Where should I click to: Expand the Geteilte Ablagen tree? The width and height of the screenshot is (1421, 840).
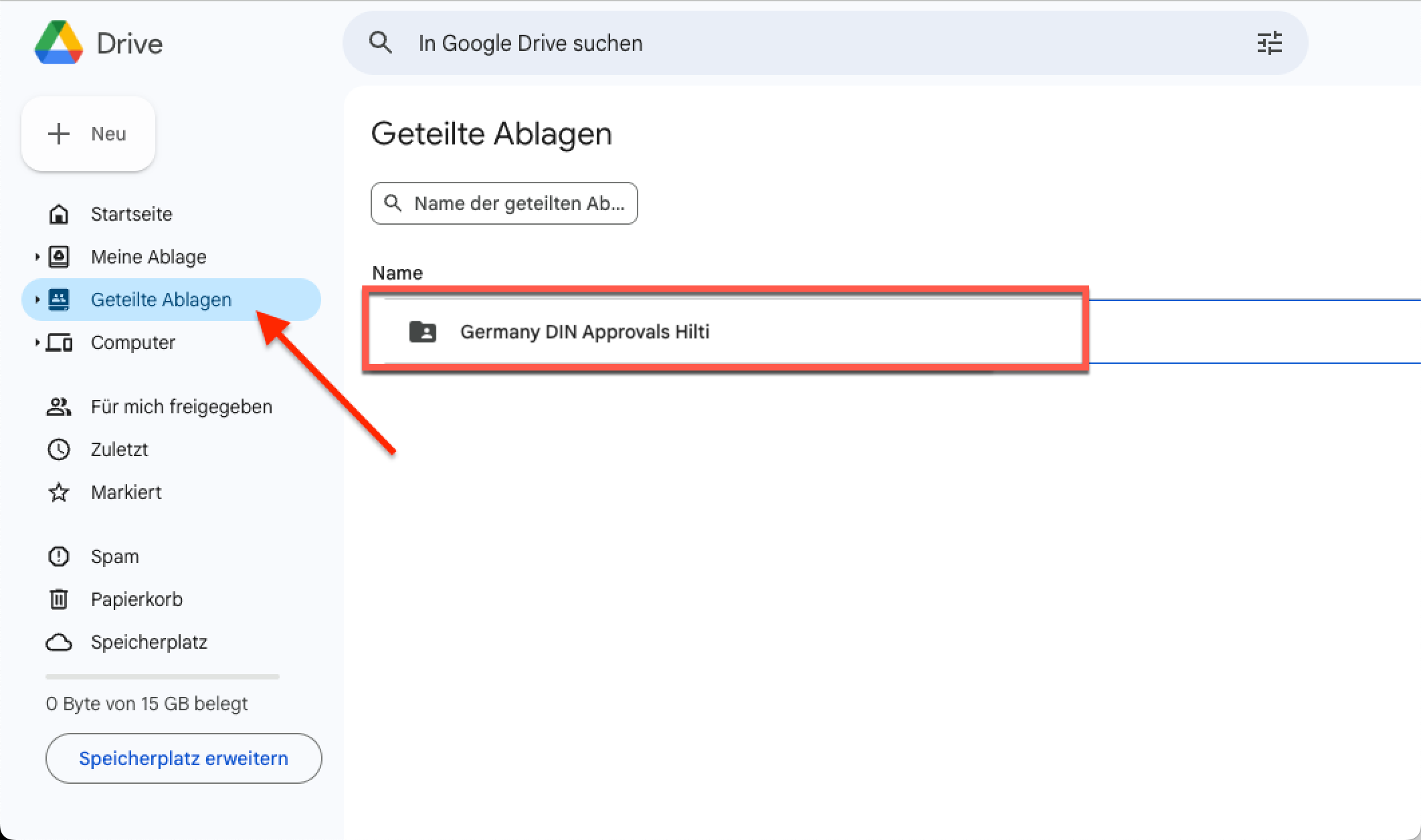click(x=37, y=300)
